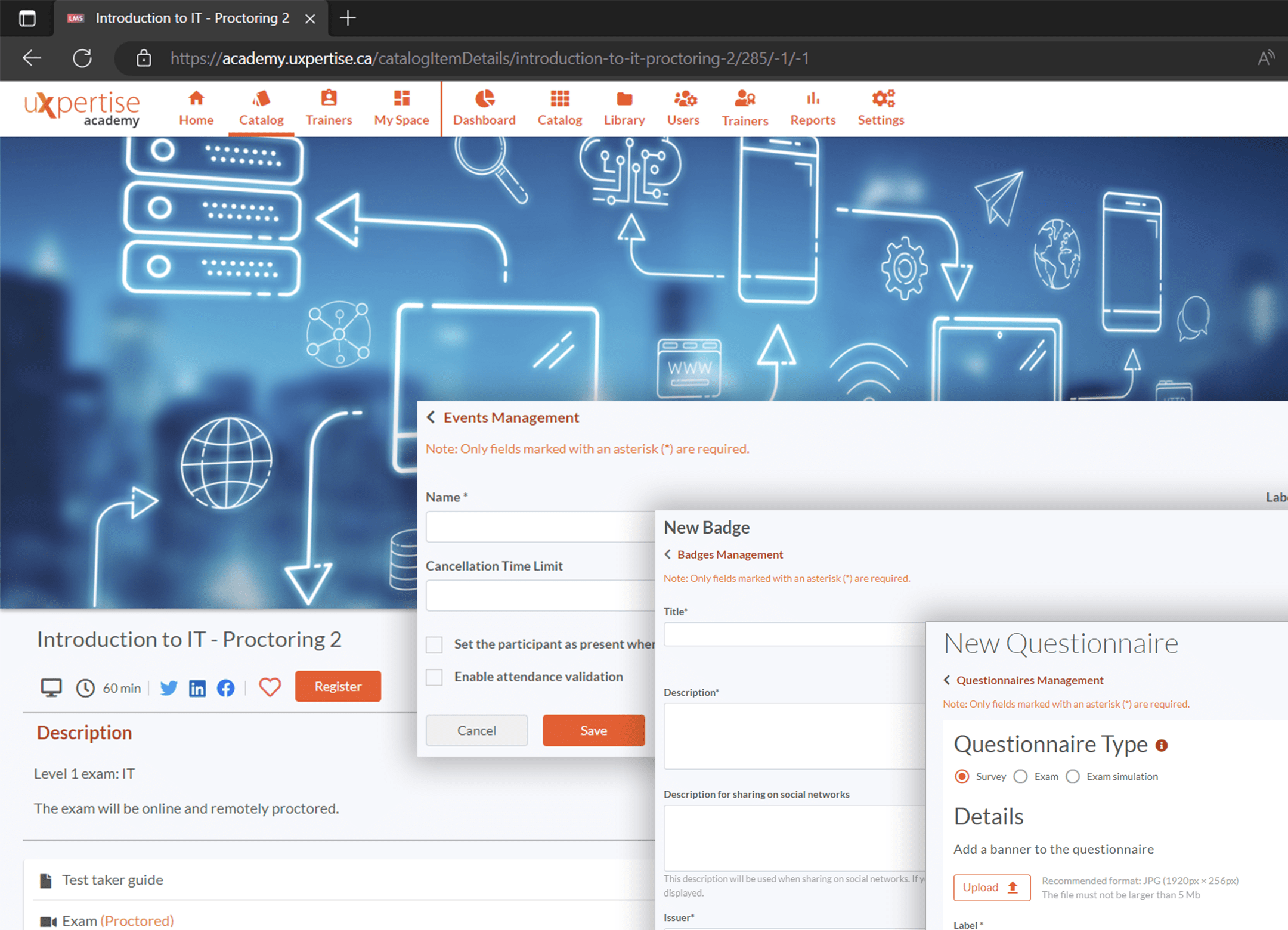This screenshot has height=930, width=1288.
Task: Save the event form
Action: [x=594, y=730]
